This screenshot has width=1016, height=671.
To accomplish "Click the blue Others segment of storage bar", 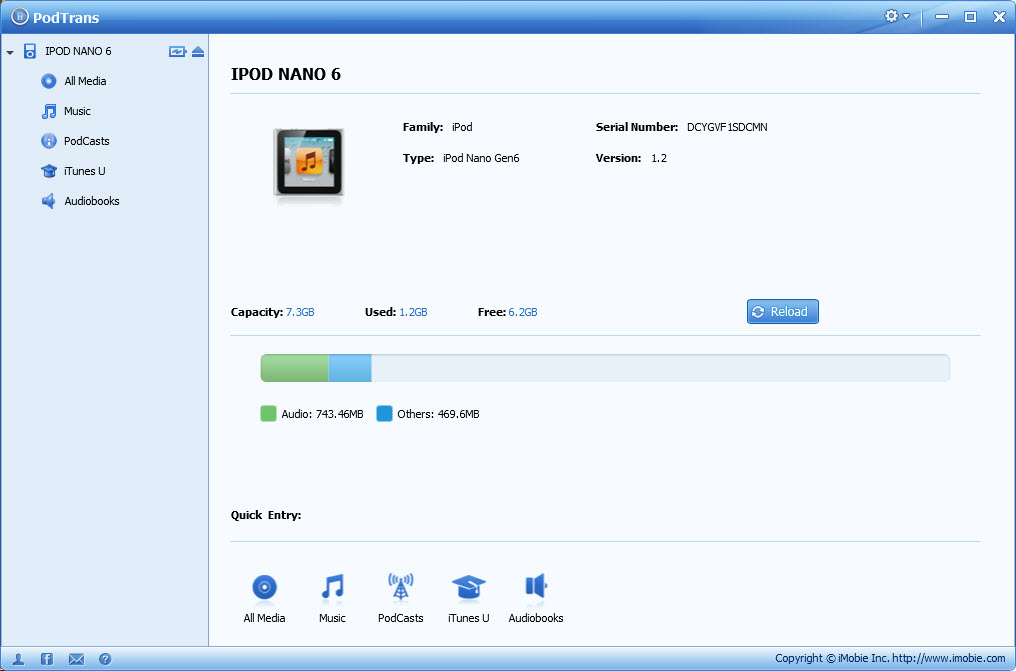I will coord(350,368).
